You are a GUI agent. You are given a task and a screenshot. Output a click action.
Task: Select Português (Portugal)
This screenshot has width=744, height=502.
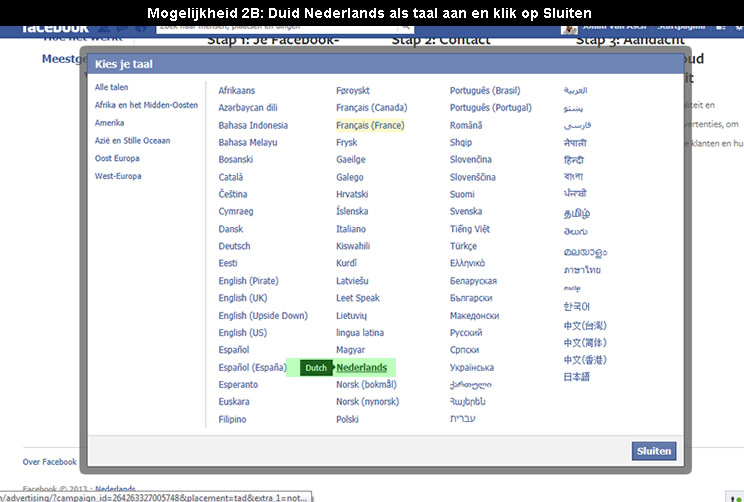[x=491, y=108]
